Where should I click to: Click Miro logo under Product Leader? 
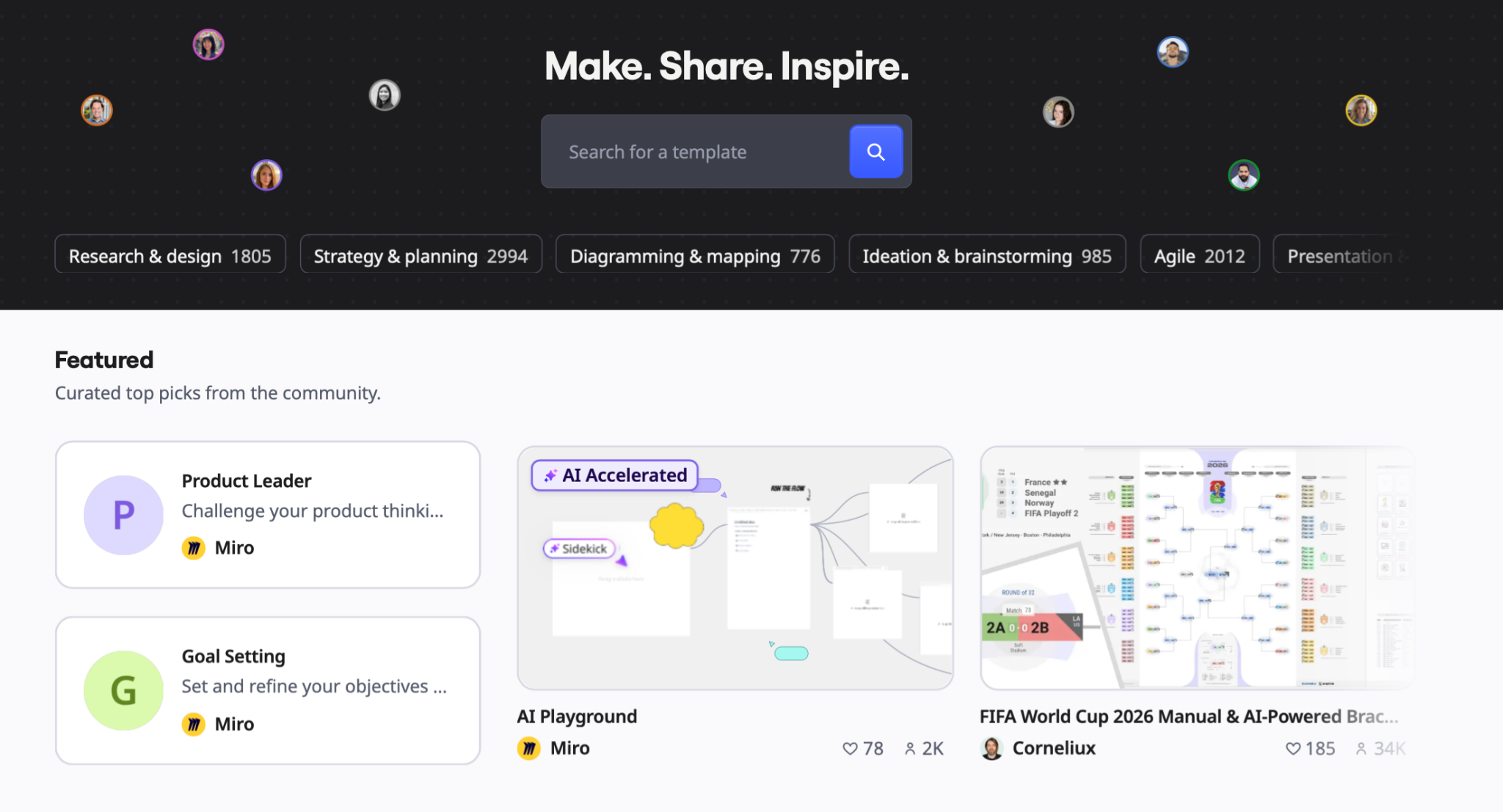194,548
